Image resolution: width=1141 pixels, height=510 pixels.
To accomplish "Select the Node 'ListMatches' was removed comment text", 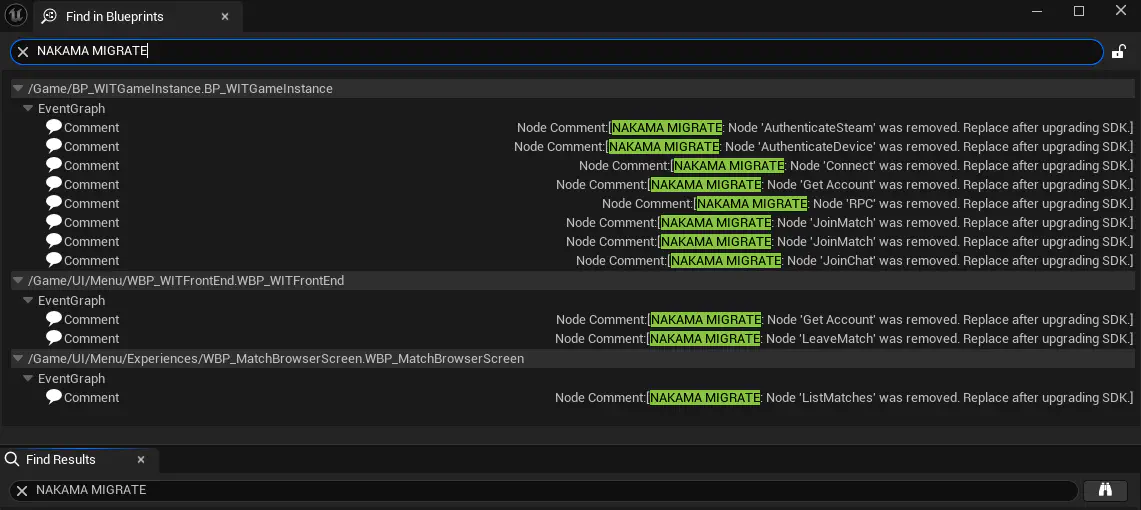I will tap(844, 397).
